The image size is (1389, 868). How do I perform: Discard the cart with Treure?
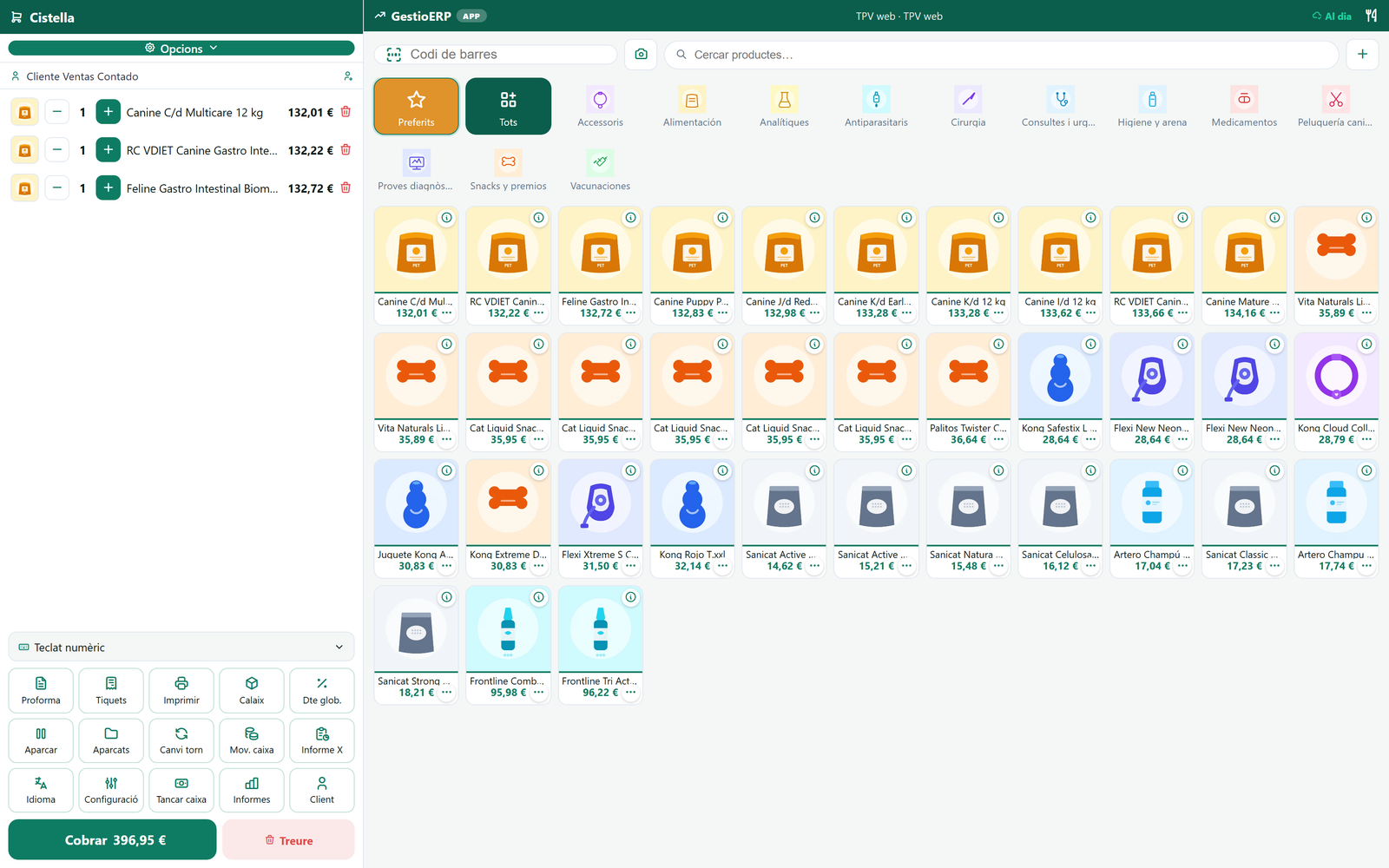[288, 839]
